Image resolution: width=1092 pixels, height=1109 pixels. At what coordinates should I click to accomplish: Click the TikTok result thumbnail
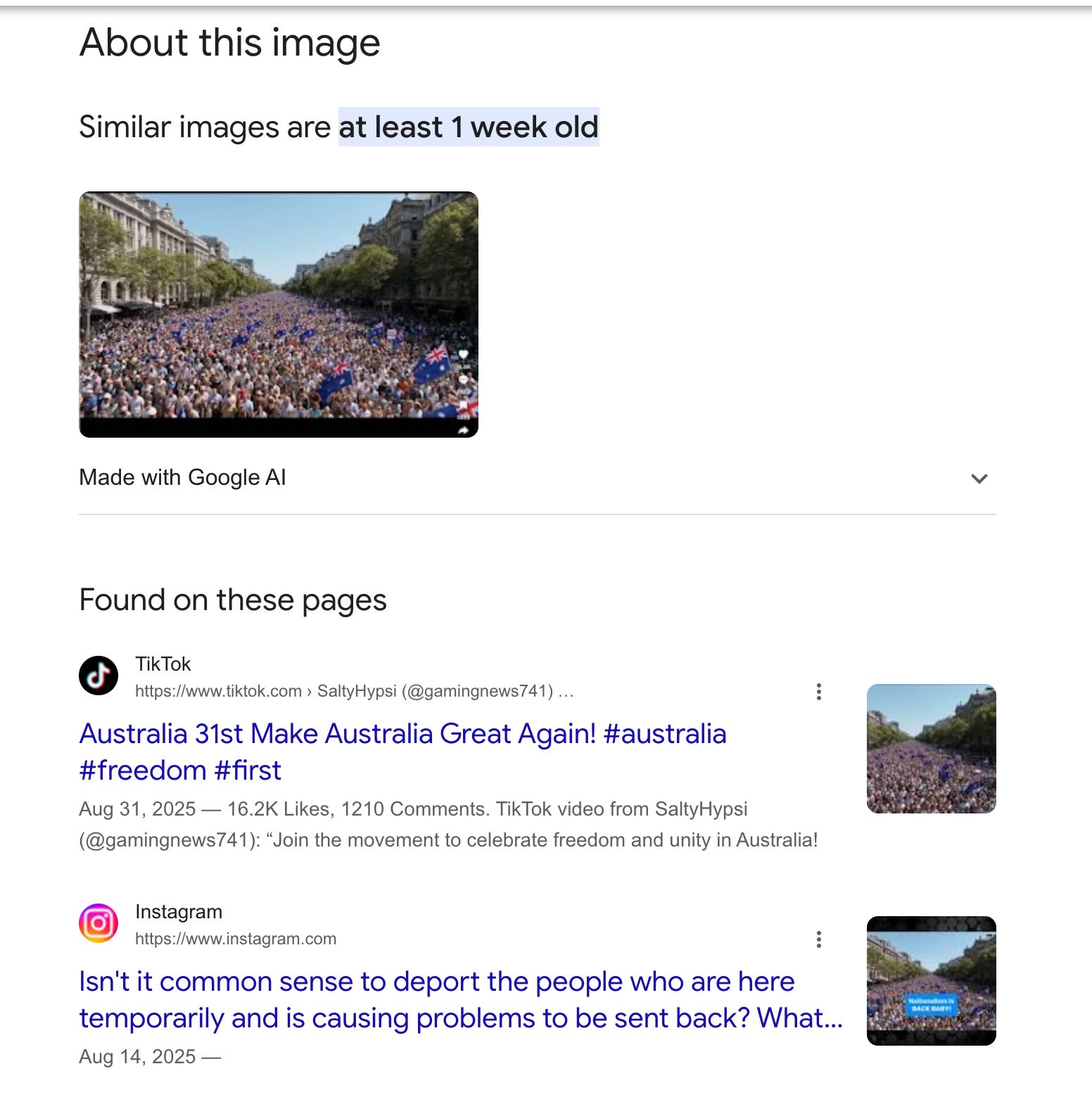[x=931, y=749]
